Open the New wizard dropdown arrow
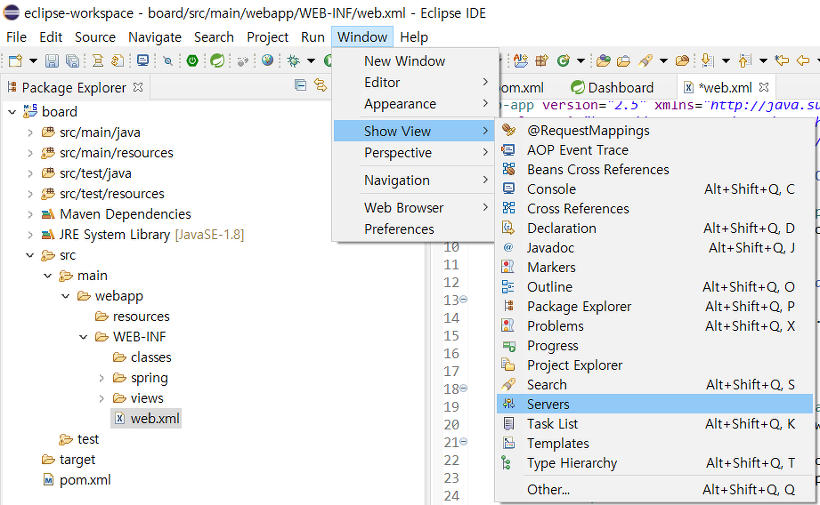820x505 pixels. point(33,61)
